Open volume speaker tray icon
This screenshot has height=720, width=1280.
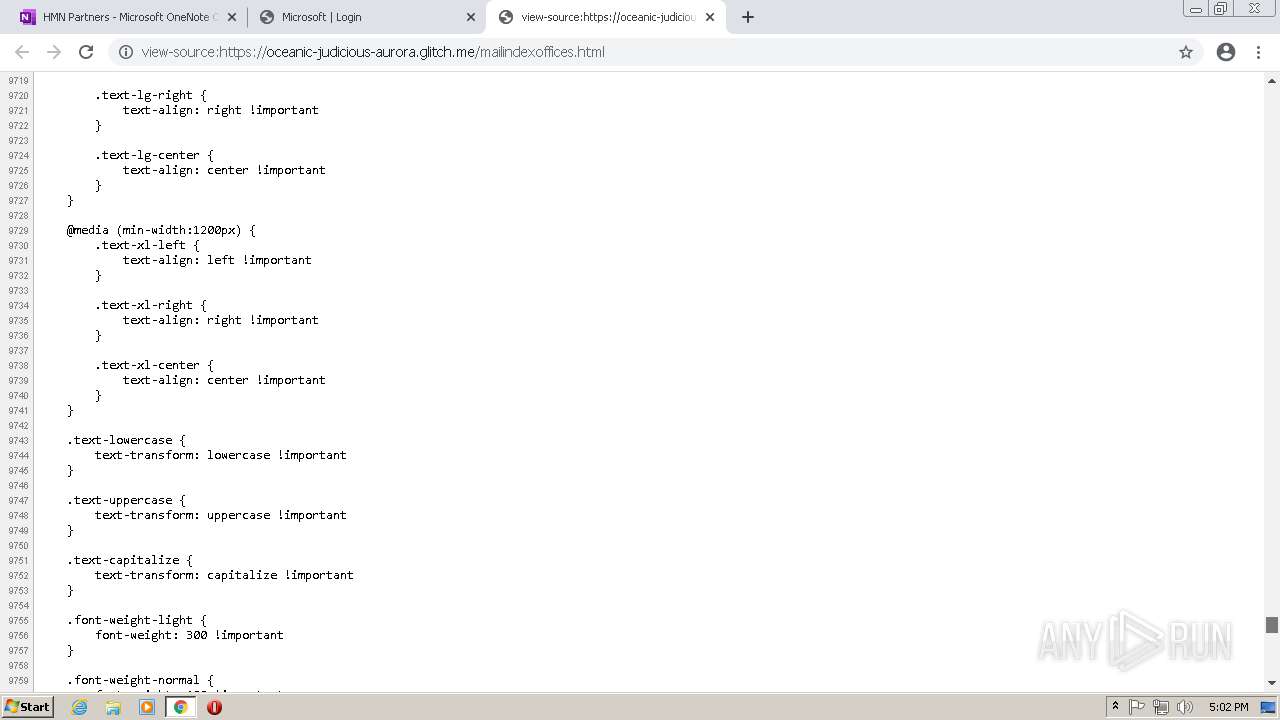click(x=1185, y=707)
